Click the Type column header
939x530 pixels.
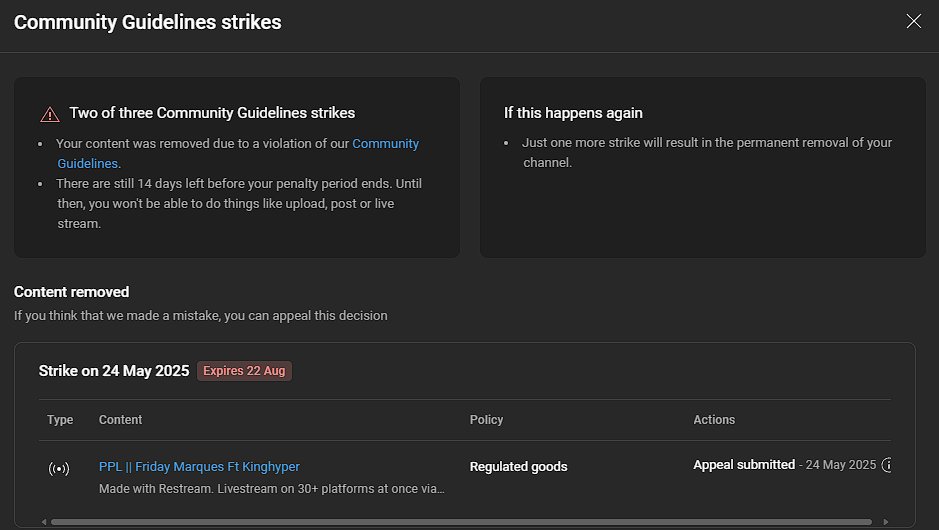60,420
